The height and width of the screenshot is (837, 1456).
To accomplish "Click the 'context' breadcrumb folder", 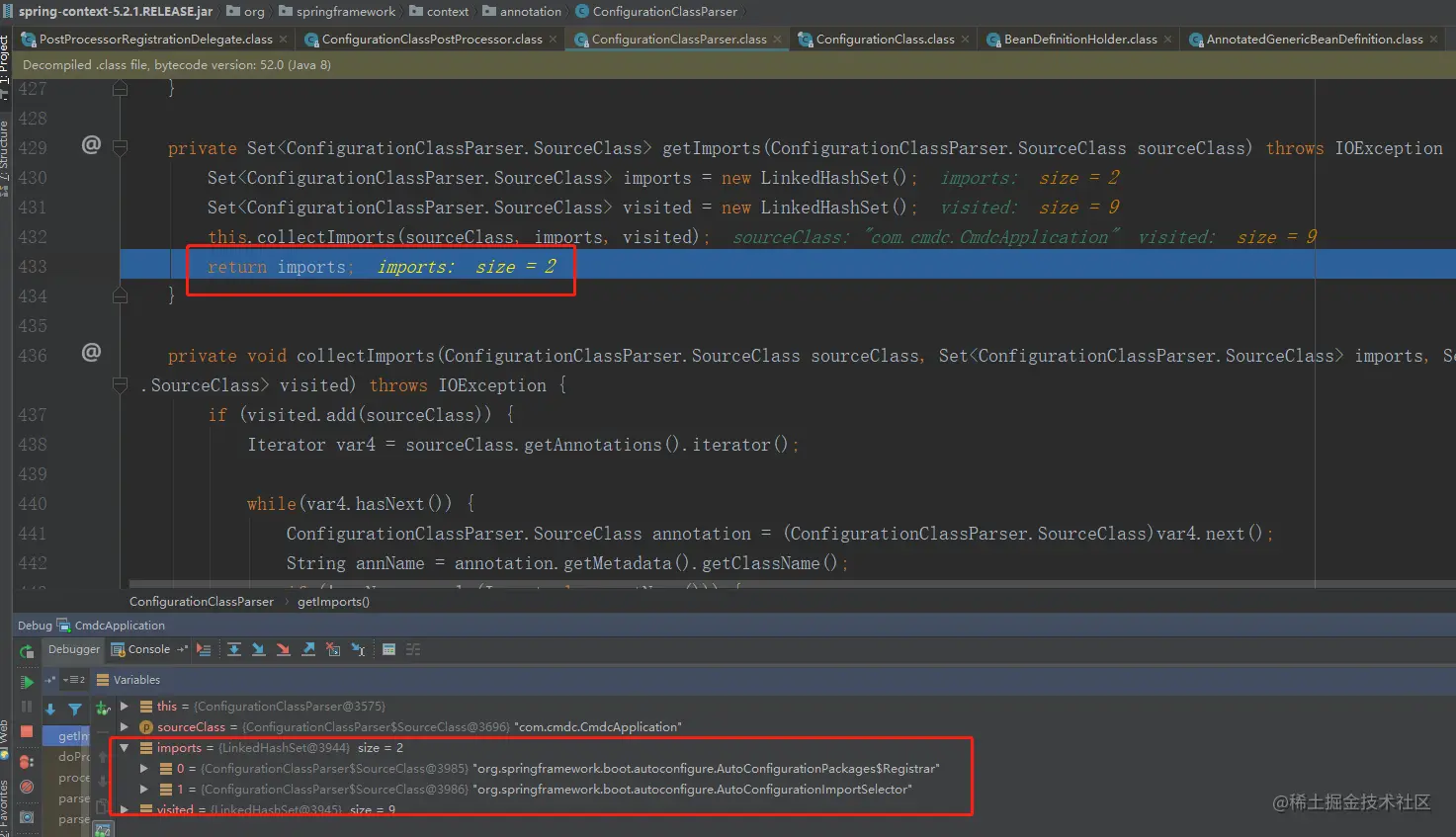I will click(x=438, y=11).
